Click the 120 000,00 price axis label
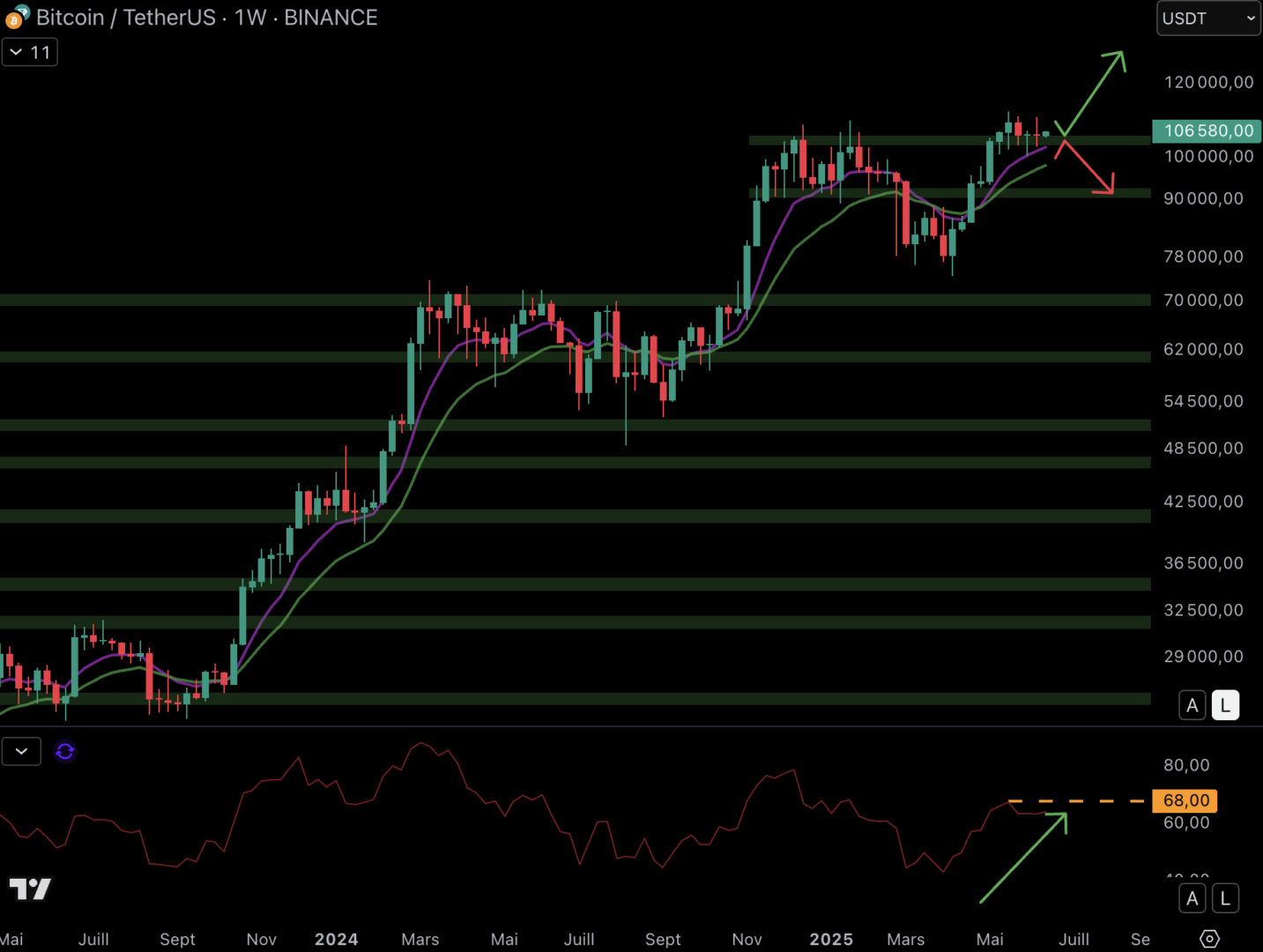1263x952 pixels. [x=1208, y=82]
